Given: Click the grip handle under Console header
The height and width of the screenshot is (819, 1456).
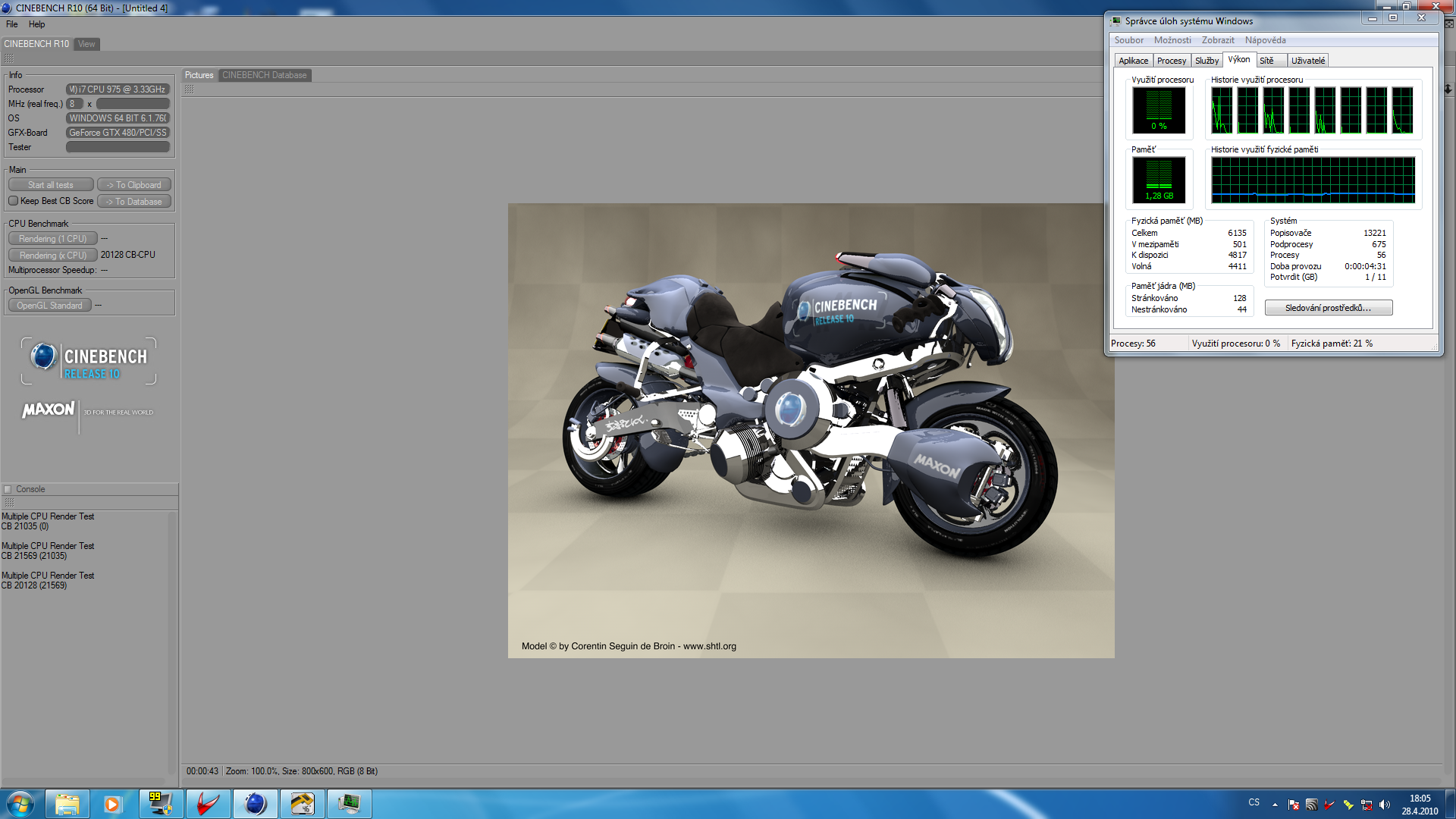Looking at the screenshot, I should [9, 502].
